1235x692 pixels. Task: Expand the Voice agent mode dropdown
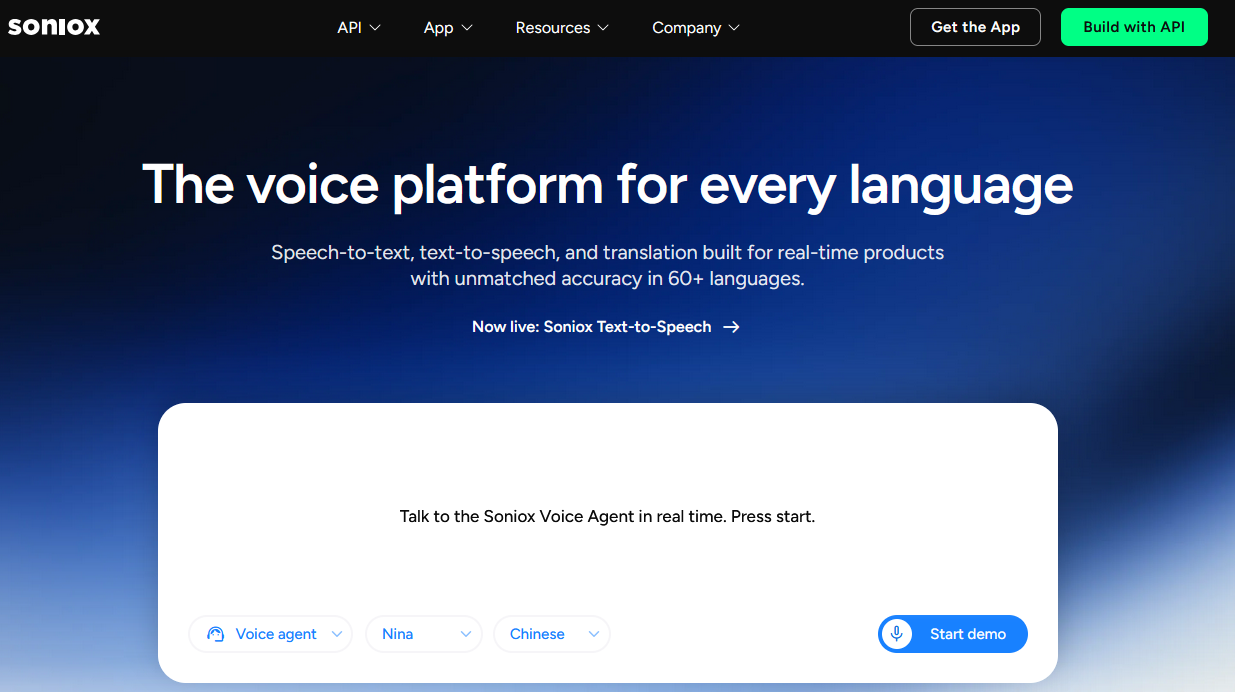270,634
